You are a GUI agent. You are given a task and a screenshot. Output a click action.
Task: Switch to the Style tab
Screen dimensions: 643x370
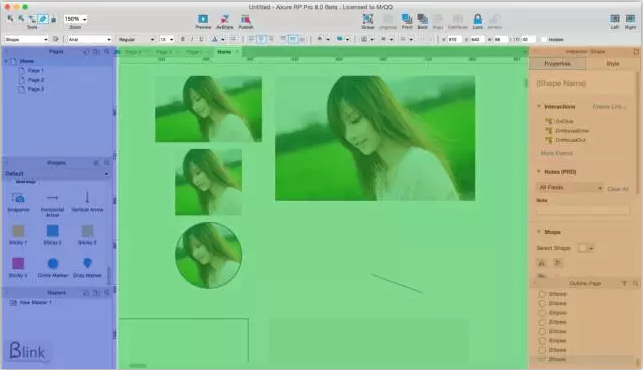click(x=612, y=64)
